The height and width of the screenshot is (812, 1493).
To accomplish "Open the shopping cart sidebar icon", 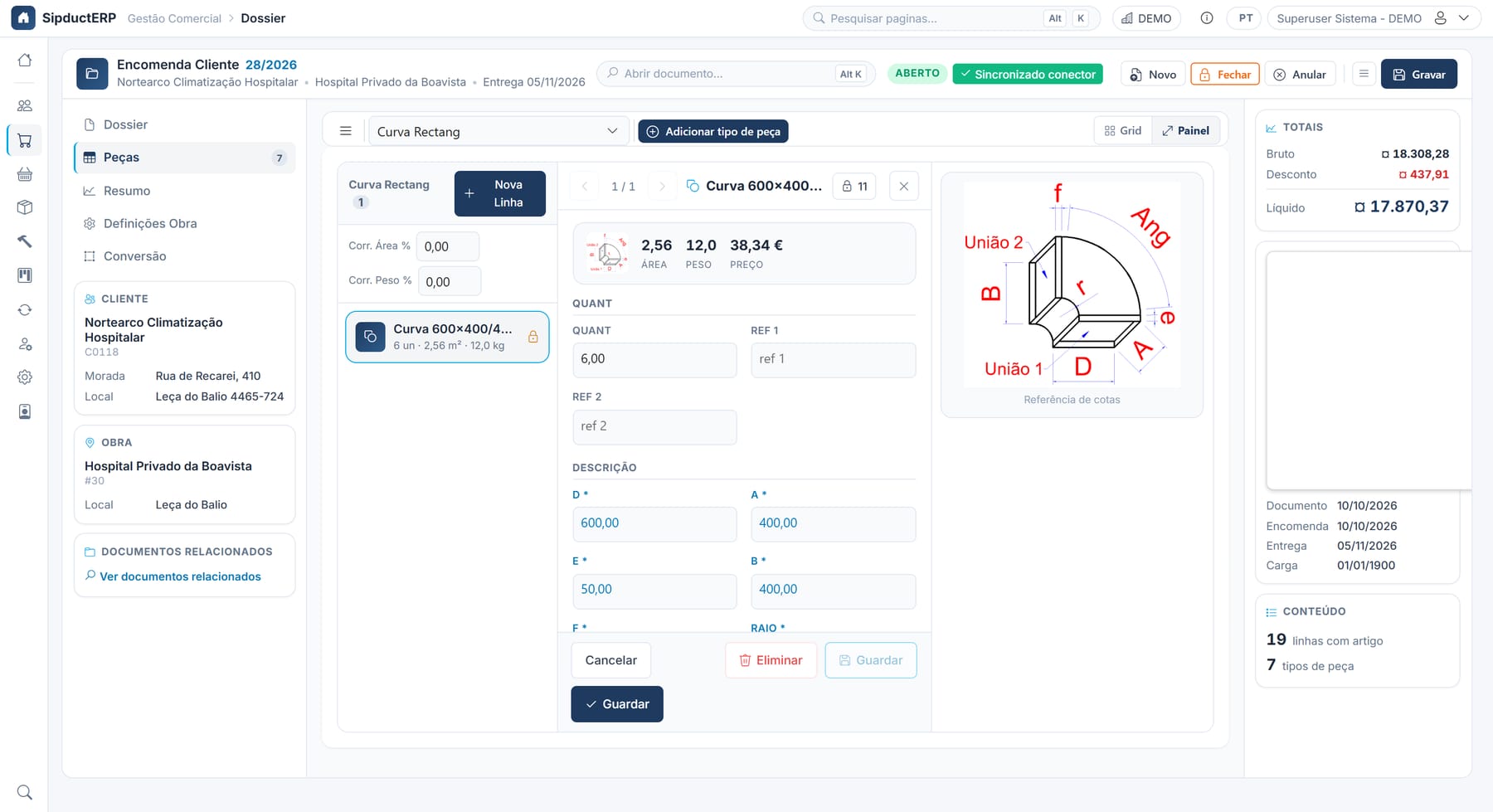I will tap(25, 141).
